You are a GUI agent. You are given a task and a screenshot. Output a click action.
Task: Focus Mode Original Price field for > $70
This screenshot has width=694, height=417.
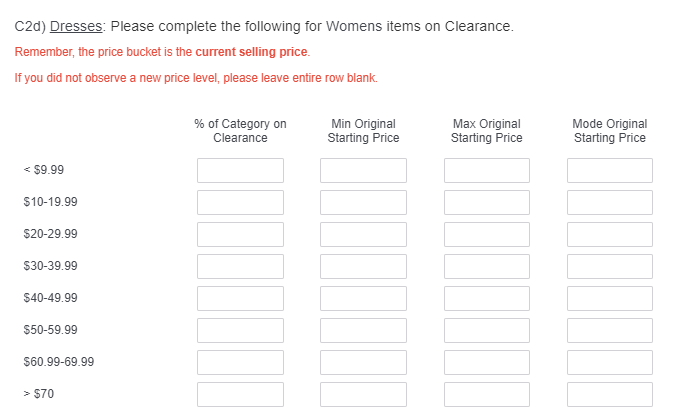tap(609, 394)
